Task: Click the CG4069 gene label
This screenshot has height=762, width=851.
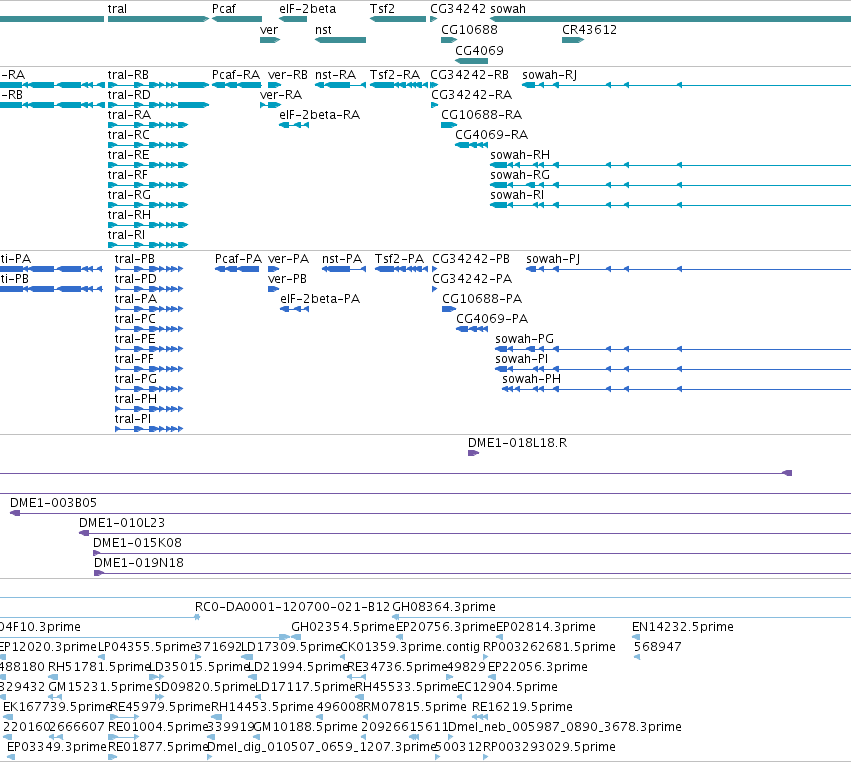Action: coord(479,50)
